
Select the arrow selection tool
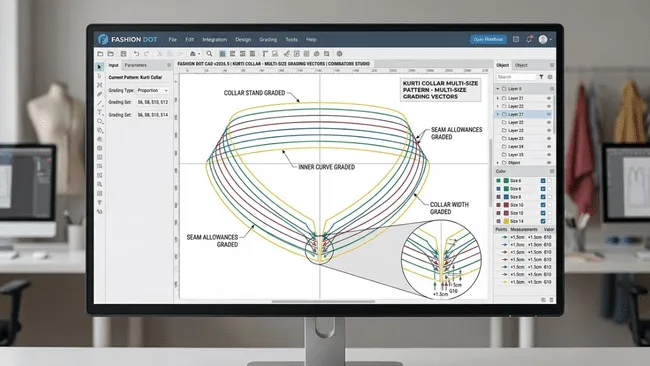point(99,66)
